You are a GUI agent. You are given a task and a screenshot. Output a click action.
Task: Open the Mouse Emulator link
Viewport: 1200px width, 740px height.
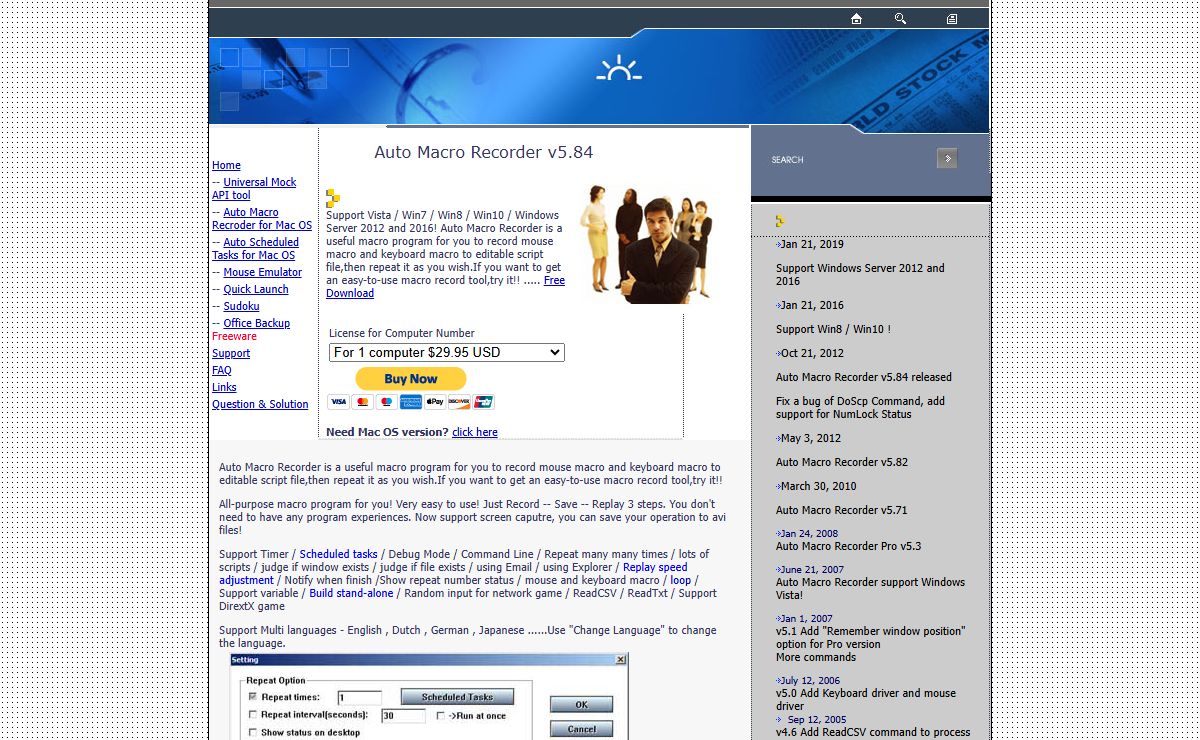pyautogui.click(x=262, y=272)
